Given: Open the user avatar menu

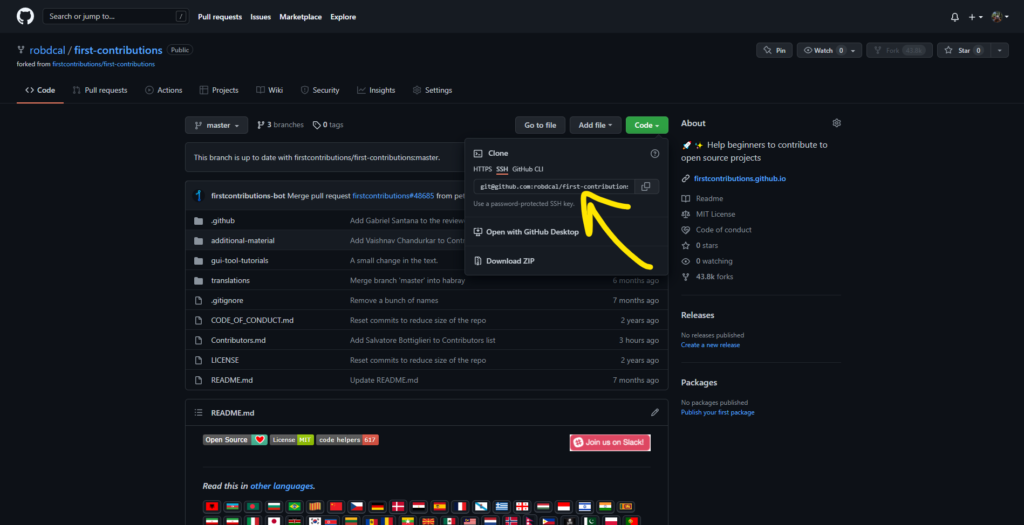Looking at the screenshot, I should point(1000,17).
